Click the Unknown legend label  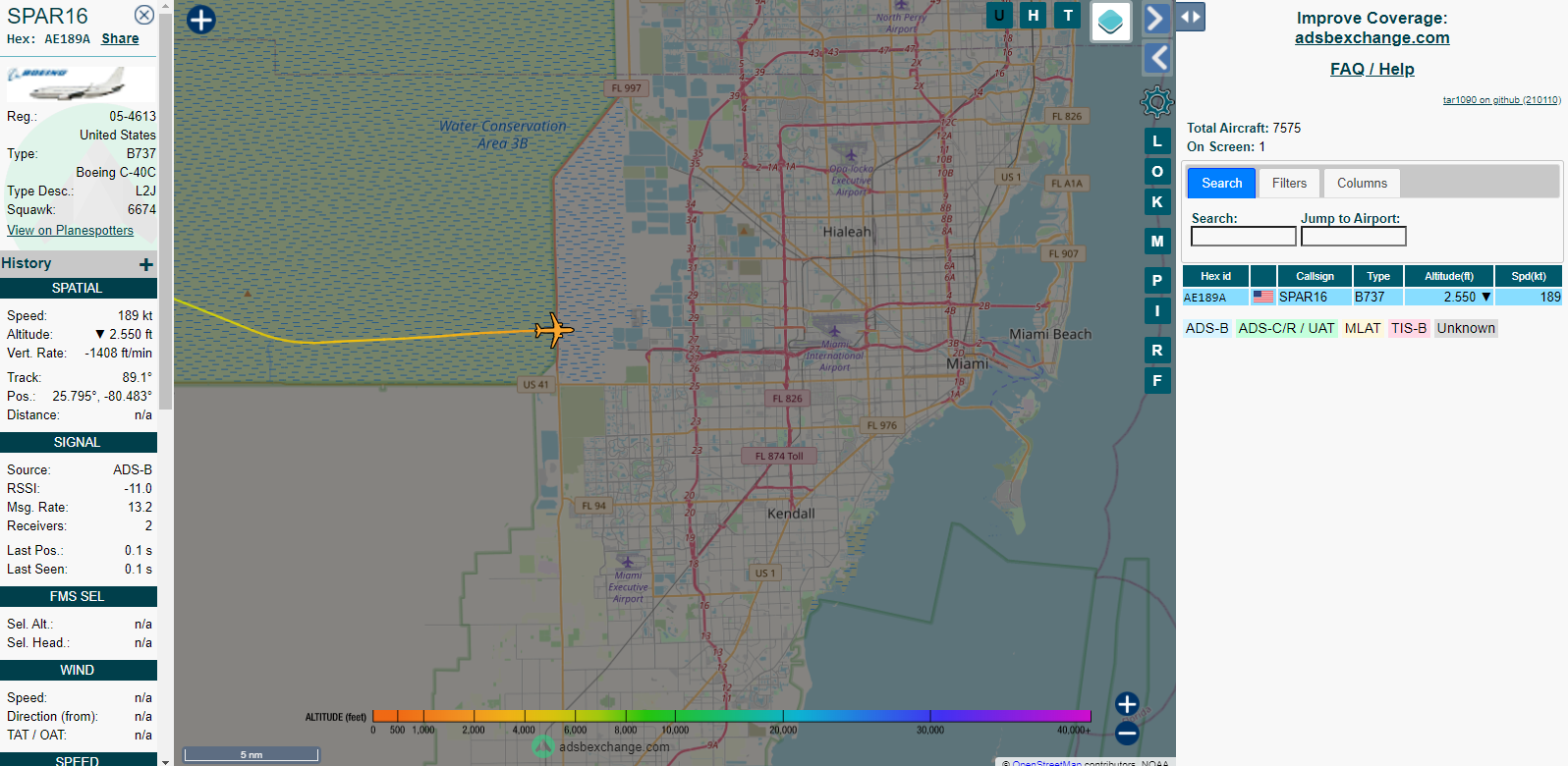[1466, 328]
